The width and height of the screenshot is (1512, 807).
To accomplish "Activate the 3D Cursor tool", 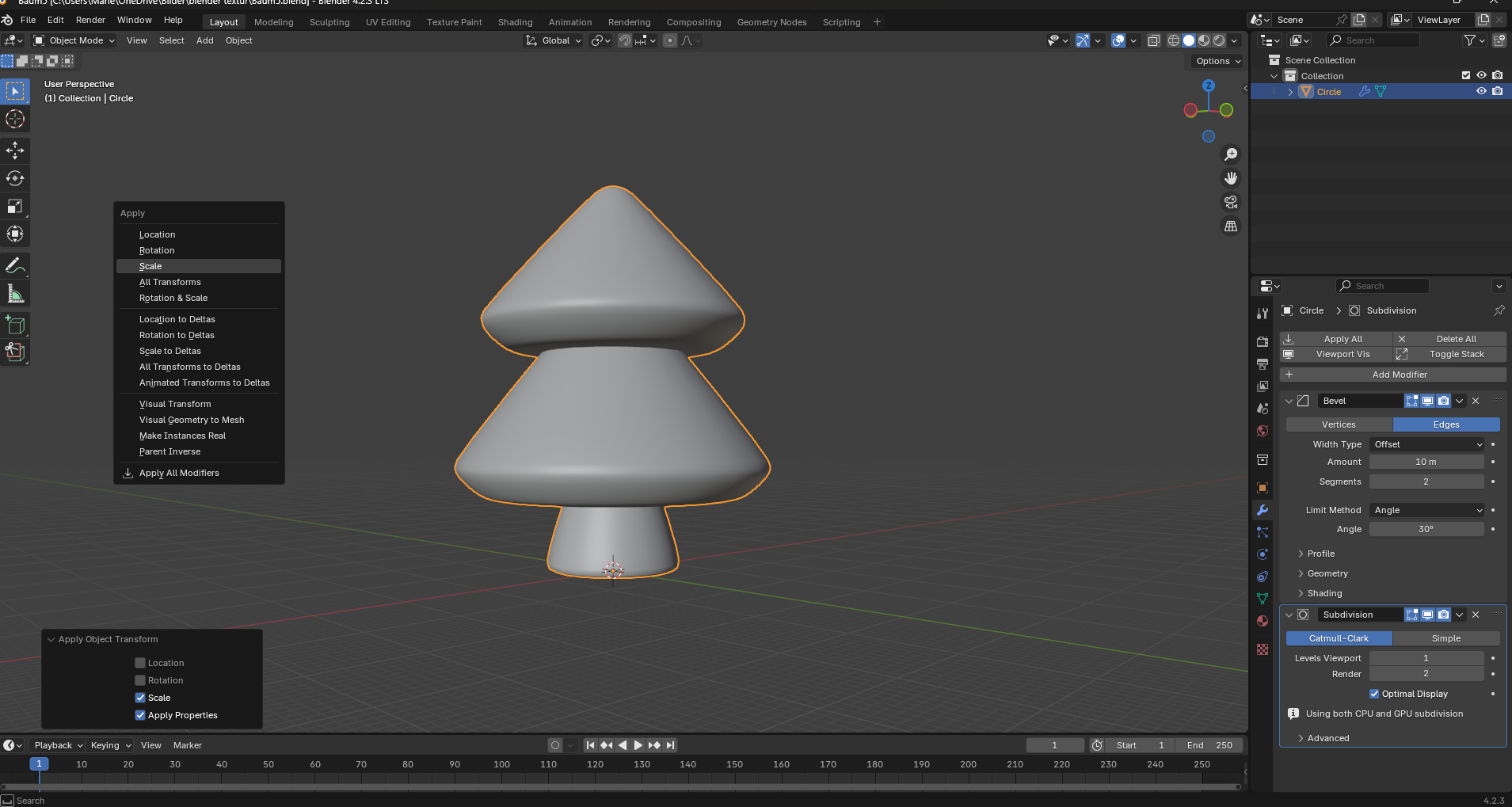I will click(15, 119).
